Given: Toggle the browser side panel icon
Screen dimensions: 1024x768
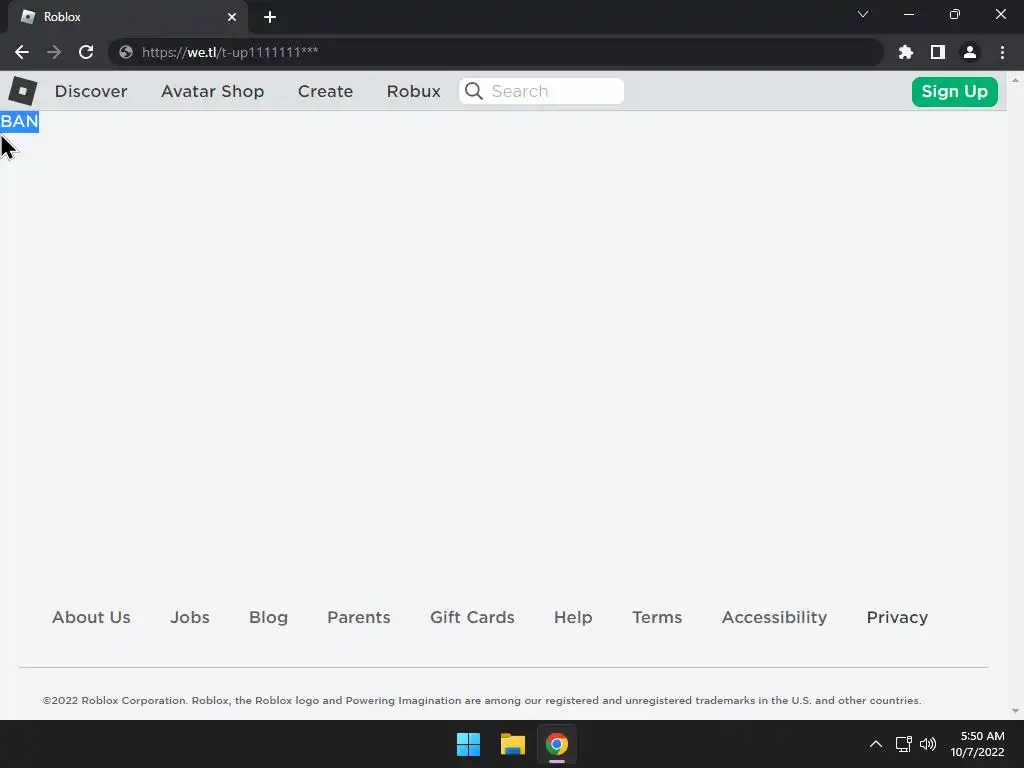Looking at the screenshot, I should point(938,52).
